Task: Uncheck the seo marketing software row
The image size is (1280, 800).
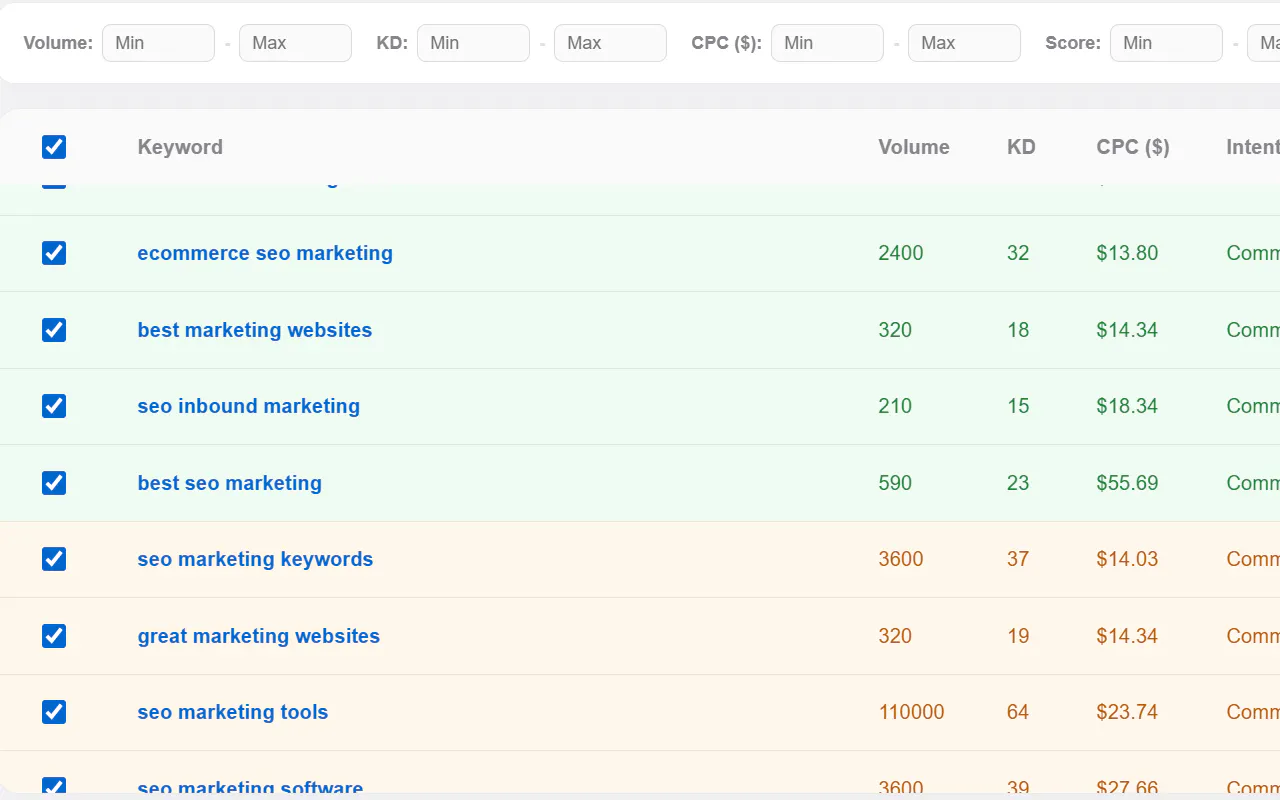Action: click(x=54, y=787)
